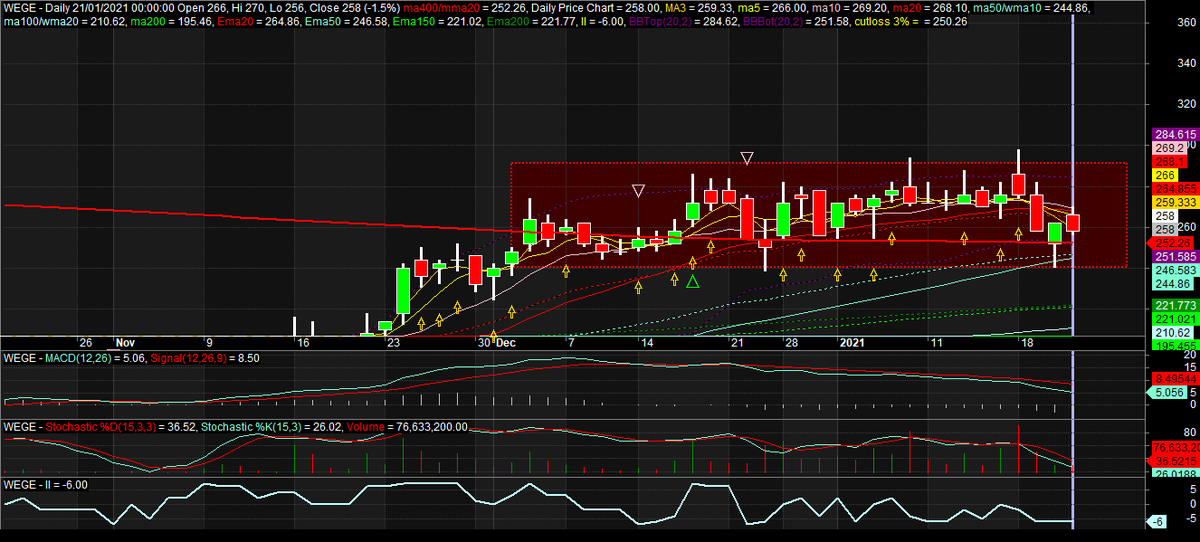Screen dimensions: 1200x542
Task: Select the orange 259.333 MA3 value label
Action: click(x=1175, y=201)
